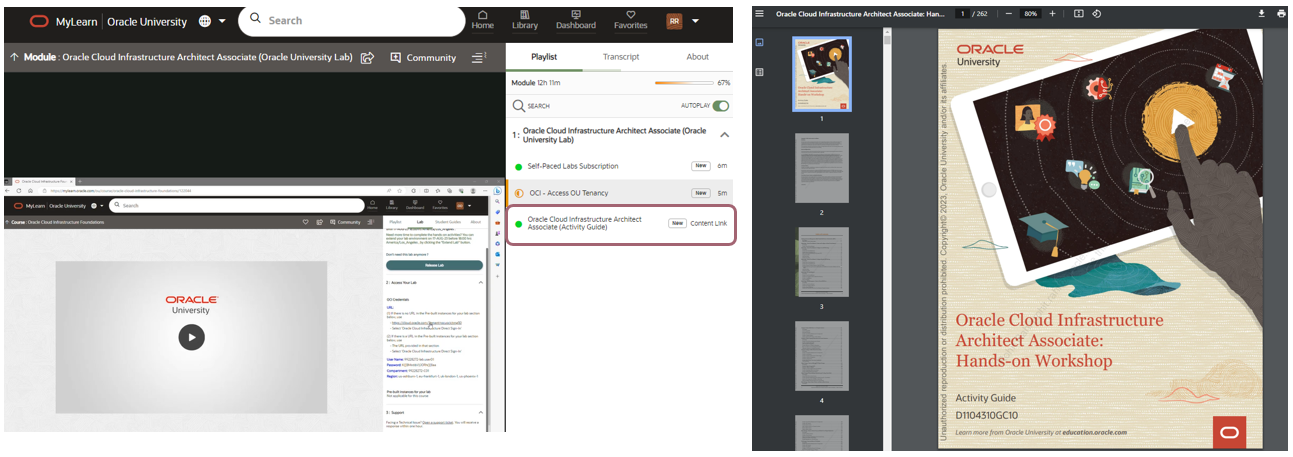Select page 1 thumbnail in PDF sidebar
This screenshot has width=1293, height=457.
821,74
